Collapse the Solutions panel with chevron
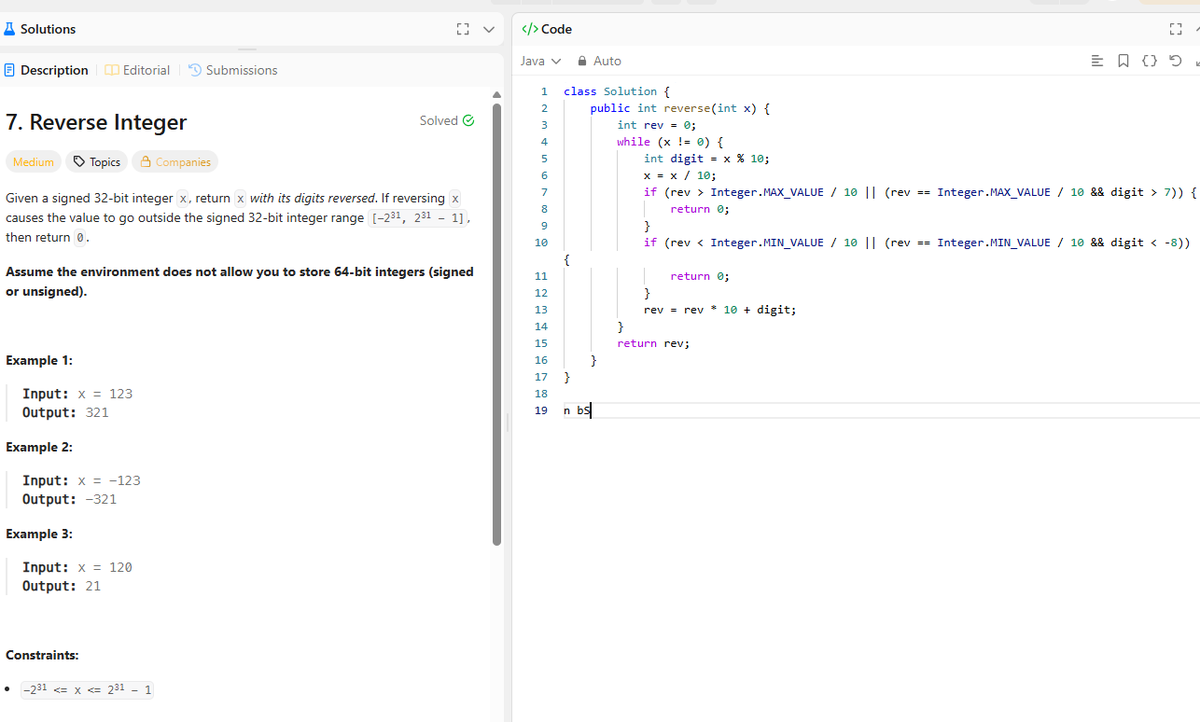Image resolution: width=1200 pixels, height=722 pixels. click(489, 29)
